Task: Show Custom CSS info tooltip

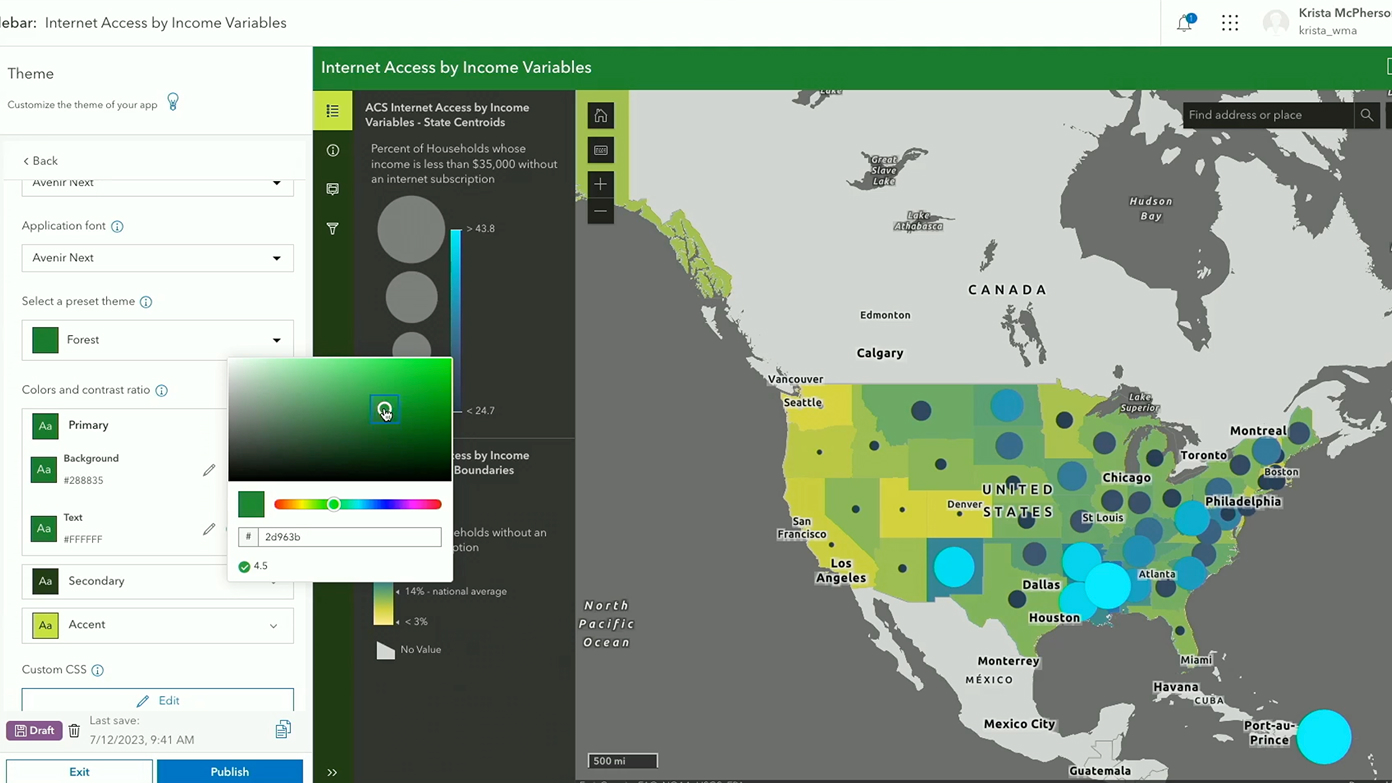Action: (x=98, y=670)
